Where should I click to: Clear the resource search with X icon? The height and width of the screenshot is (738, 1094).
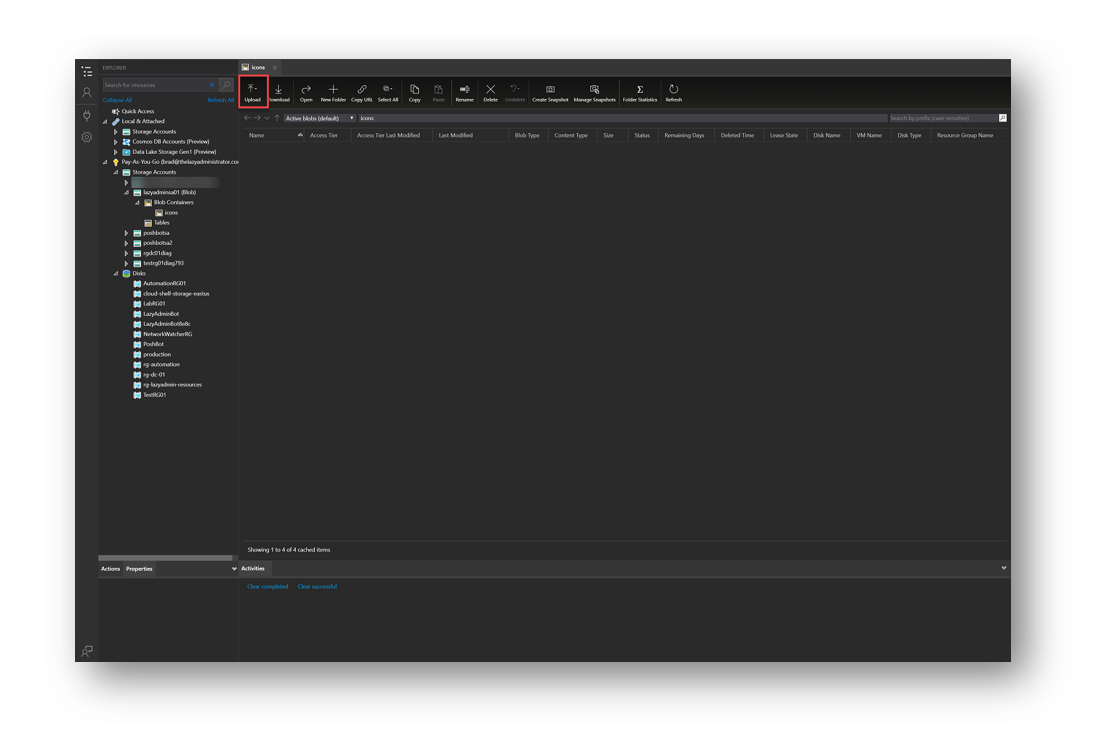click(211, 85)
